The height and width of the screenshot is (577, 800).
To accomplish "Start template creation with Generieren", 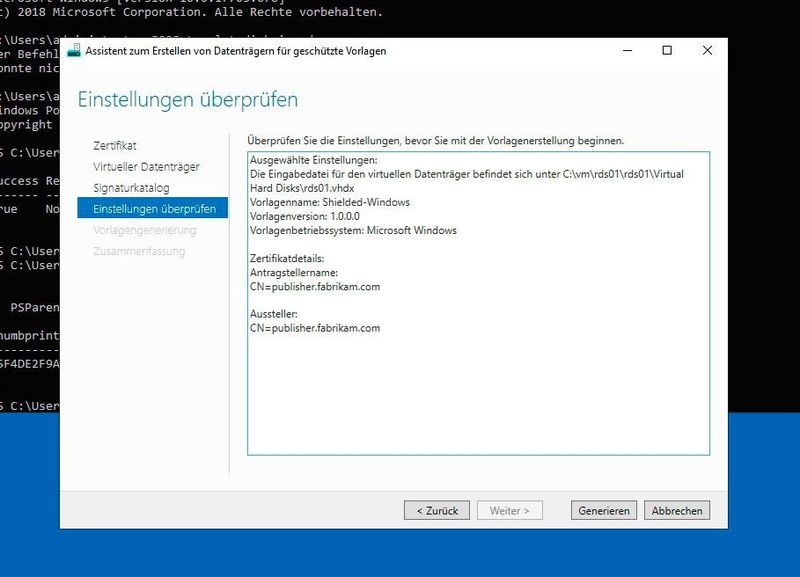I will click(604, 510).
